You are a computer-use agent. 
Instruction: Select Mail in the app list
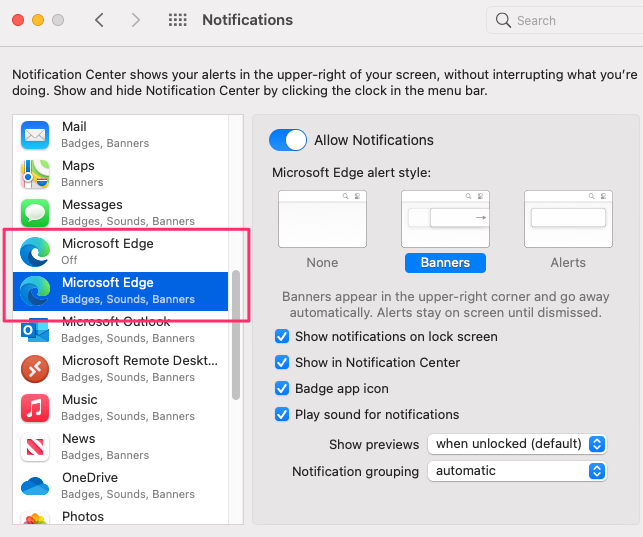(x=120, y=135)
